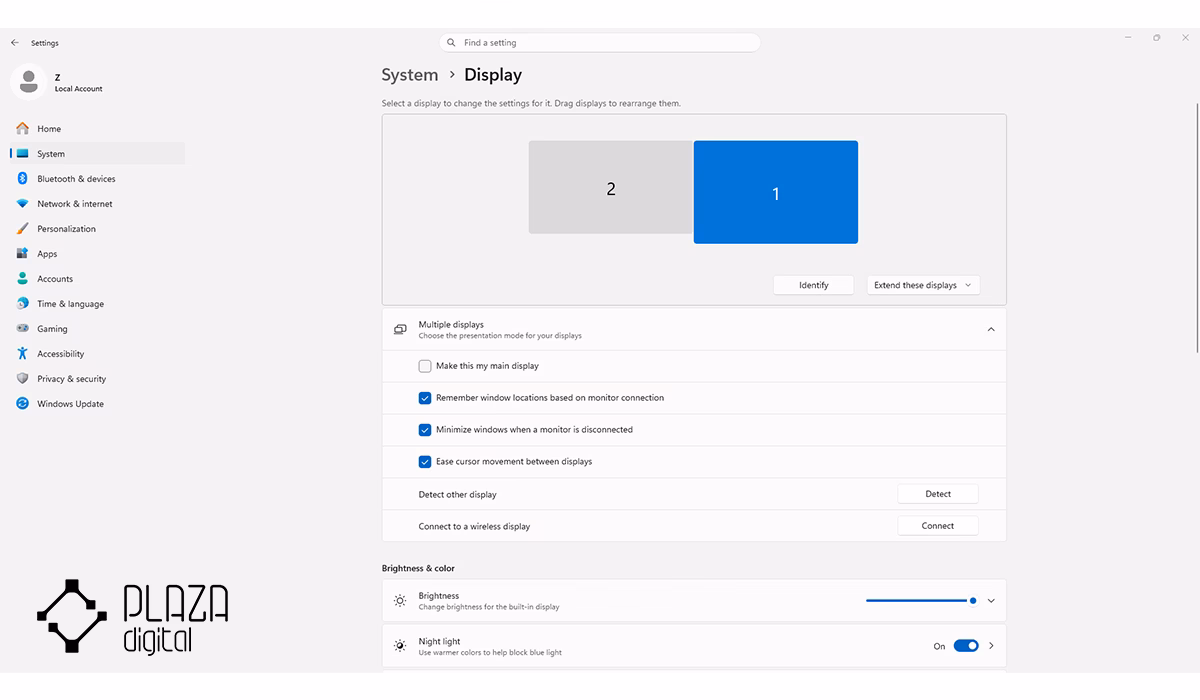Click the Privacy & security shield icon

click(22, 379)
